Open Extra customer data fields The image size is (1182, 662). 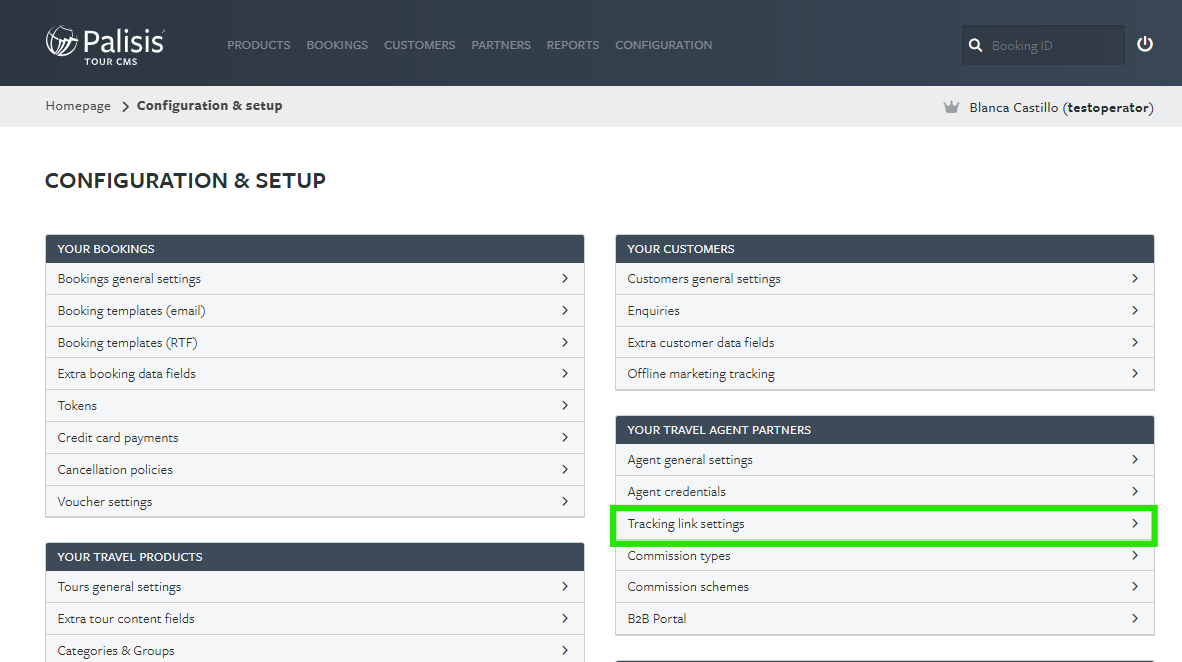(885, 342)
